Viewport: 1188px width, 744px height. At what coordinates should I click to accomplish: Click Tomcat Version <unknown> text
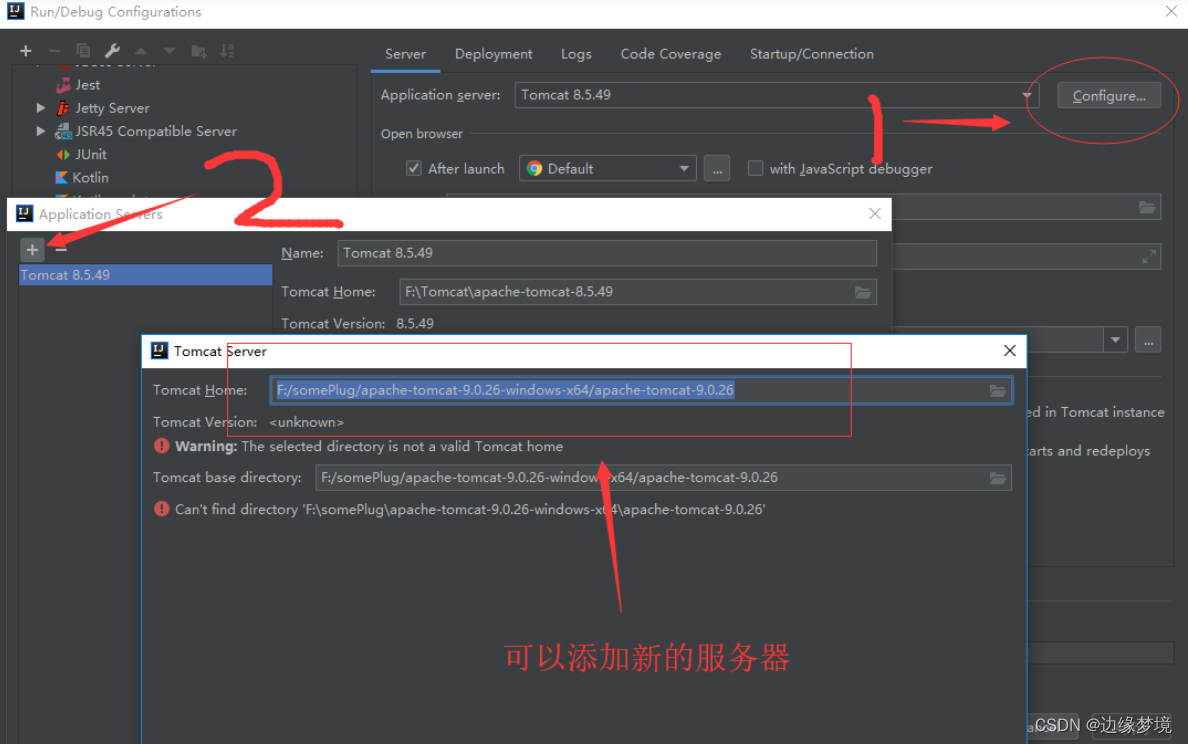(249, 422)
